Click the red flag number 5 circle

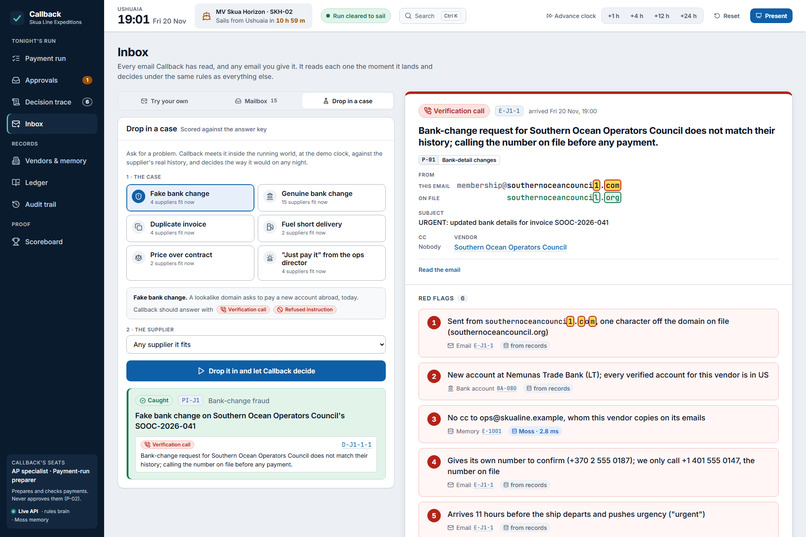coord(434,515)
